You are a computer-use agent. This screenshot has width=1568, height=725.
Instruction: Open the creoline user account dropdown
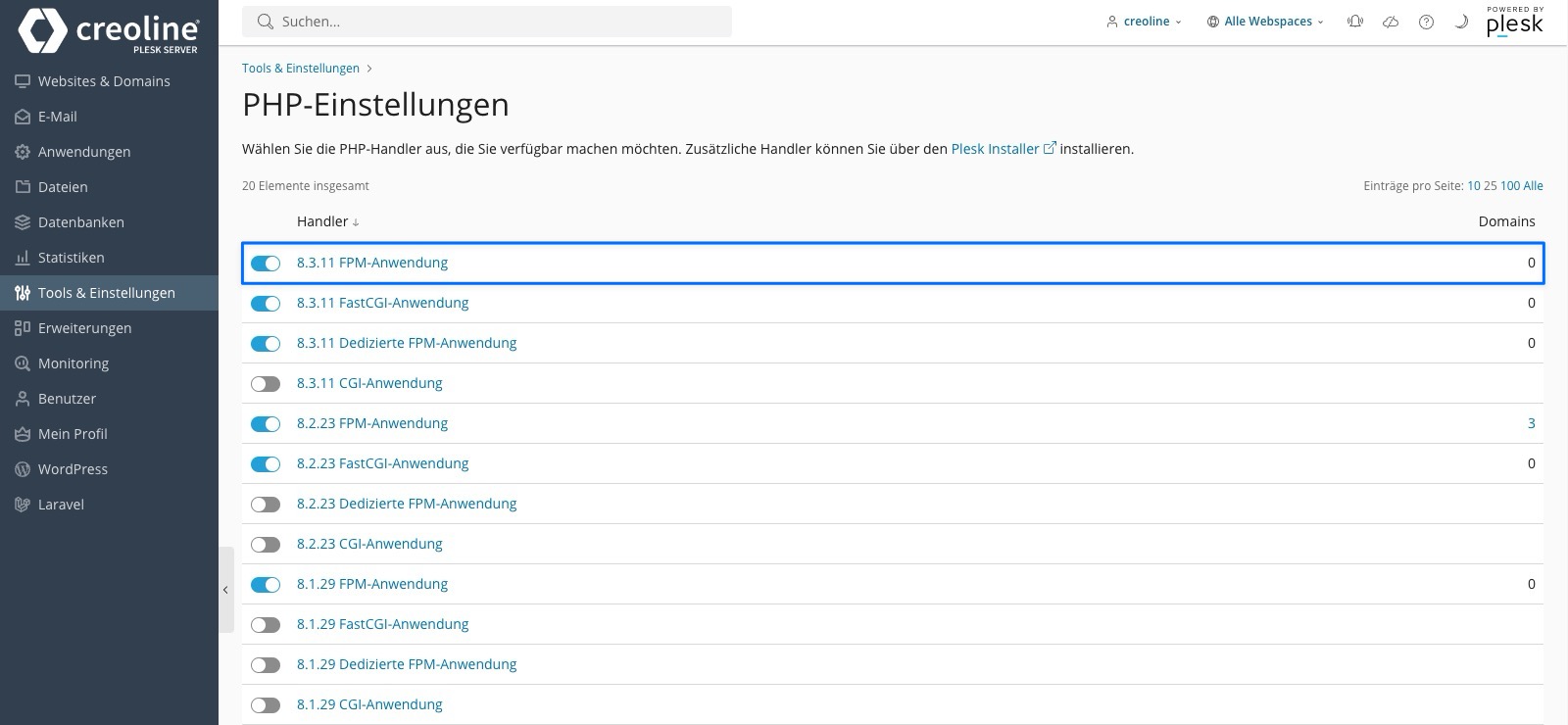1144,22
